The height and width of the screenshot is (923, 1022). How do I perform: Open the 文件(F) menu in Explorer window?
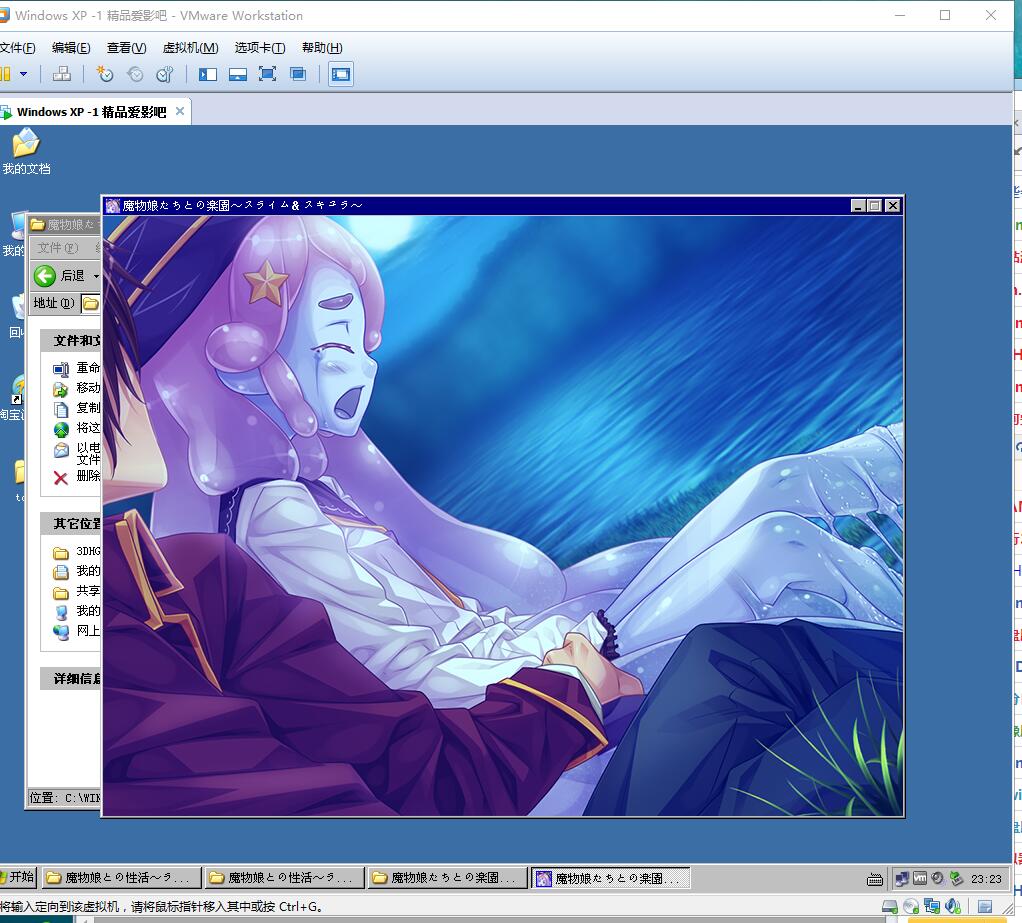[x=55, y=247]
